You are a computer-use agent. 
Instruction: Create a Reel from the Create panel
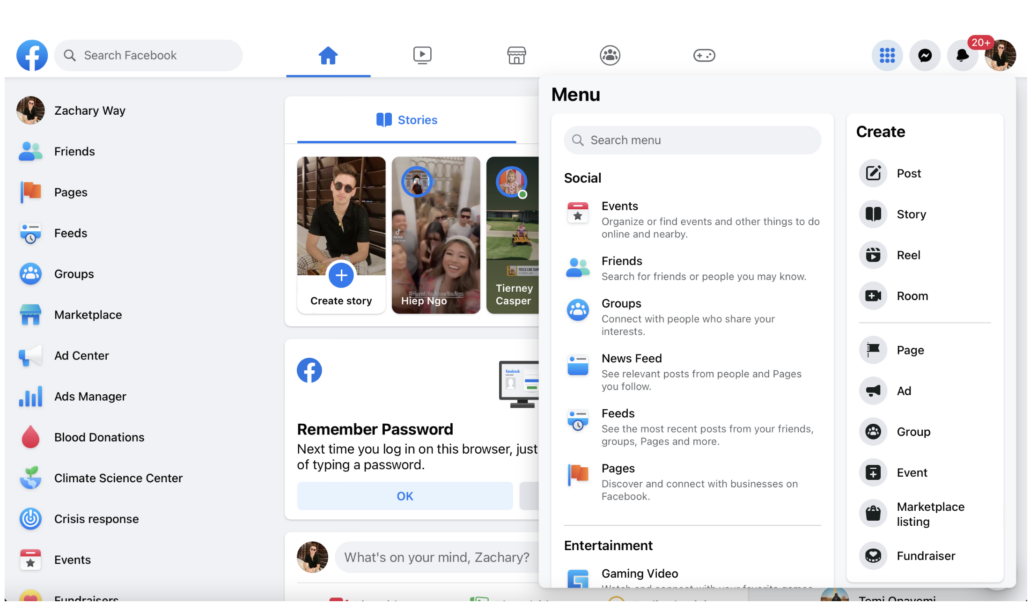pos(908,255)
